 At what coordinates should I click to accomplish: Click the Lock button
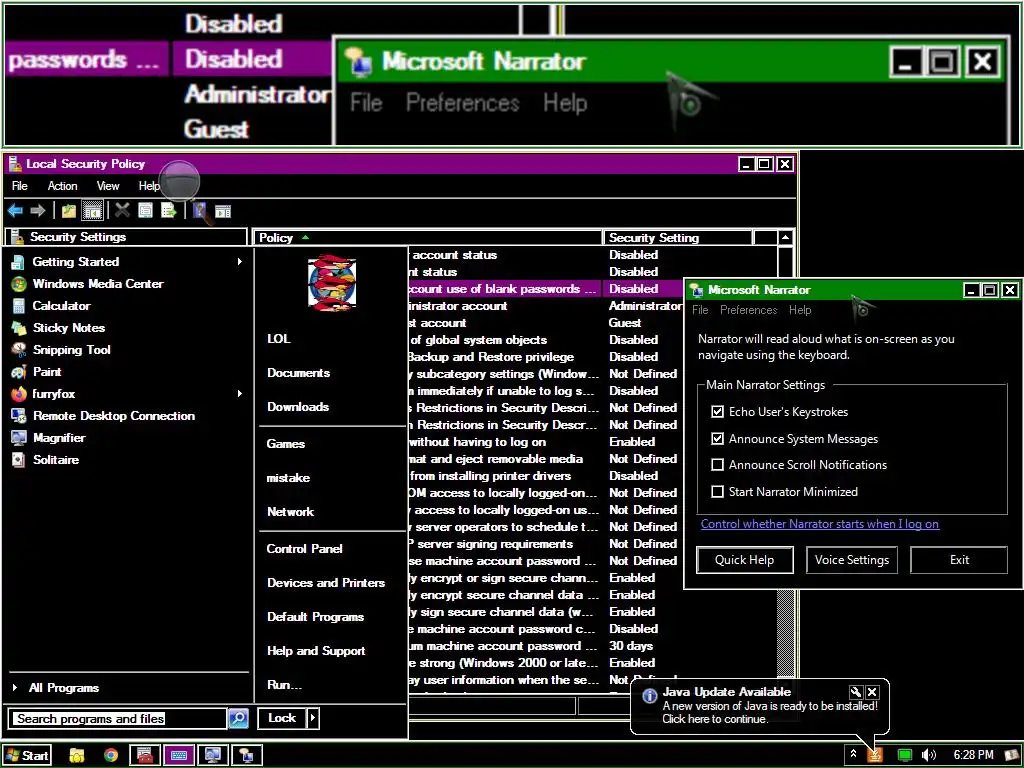pos(282,718)
